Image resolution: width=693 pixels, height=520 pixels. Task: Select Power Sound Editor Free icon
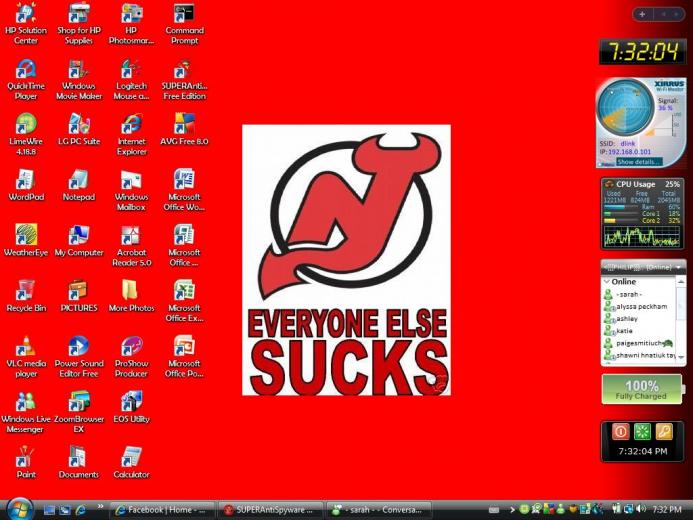tap(79, 357)
